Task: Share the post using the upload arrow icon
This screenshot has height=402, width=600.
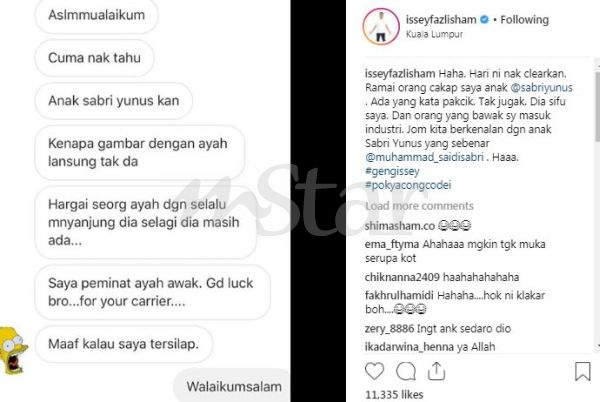Action: 436,371
